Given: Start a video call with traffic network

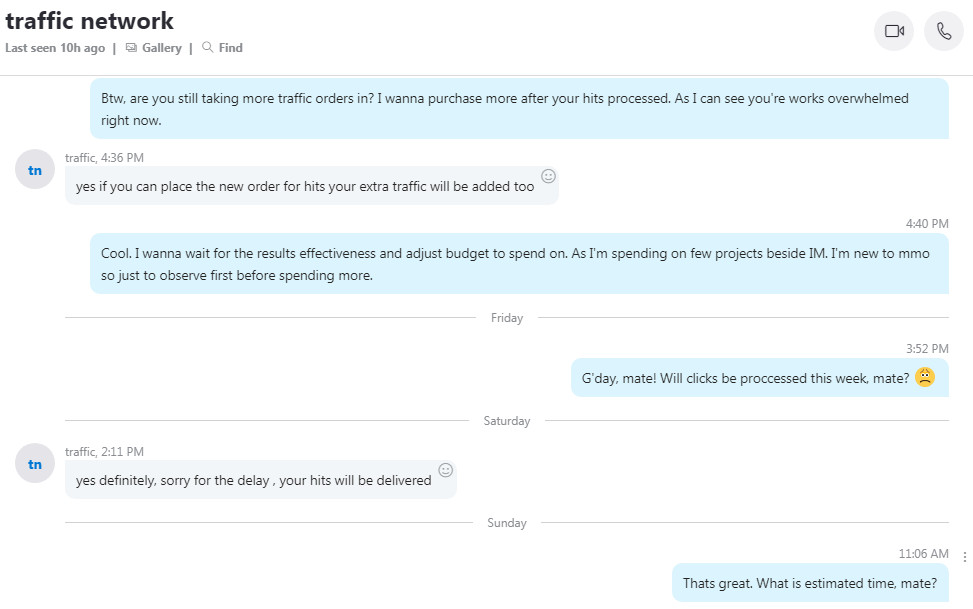Looking at the screenshot, I should pyautogui.click(x=894, y=31).
